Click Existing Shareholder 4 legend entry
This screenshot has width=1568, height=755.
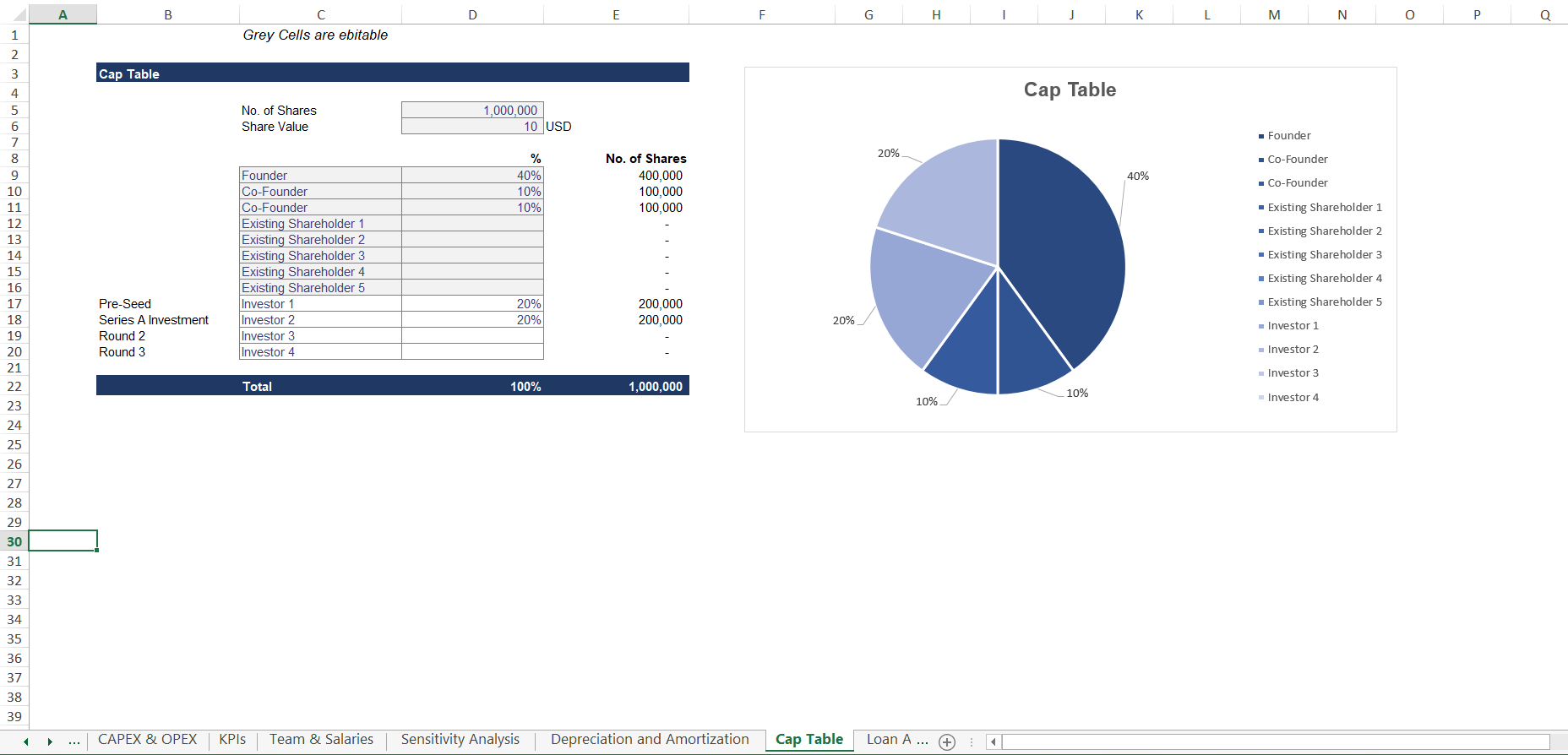click(x=1320, y=278)
